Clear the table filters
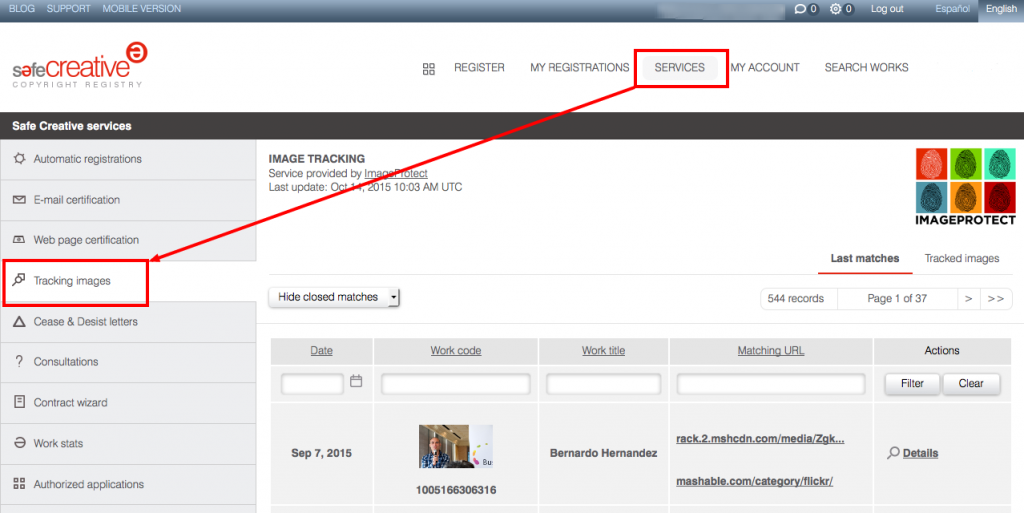This screenshot has width=1024, height=513. pos(971,383)
